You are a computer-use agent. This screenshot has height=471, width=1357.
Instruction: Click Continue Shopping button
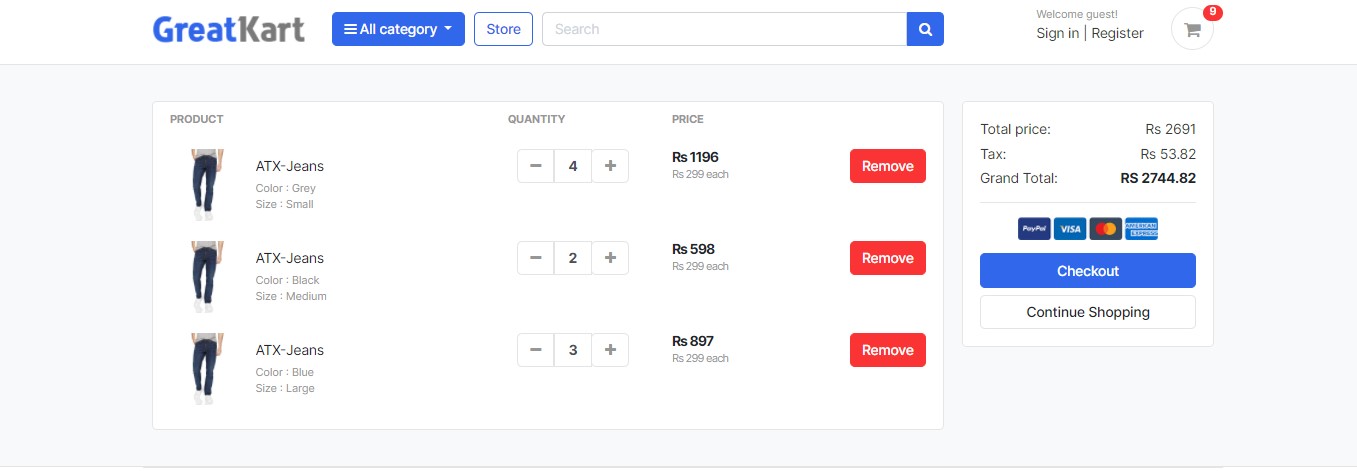pos(1088,312)
